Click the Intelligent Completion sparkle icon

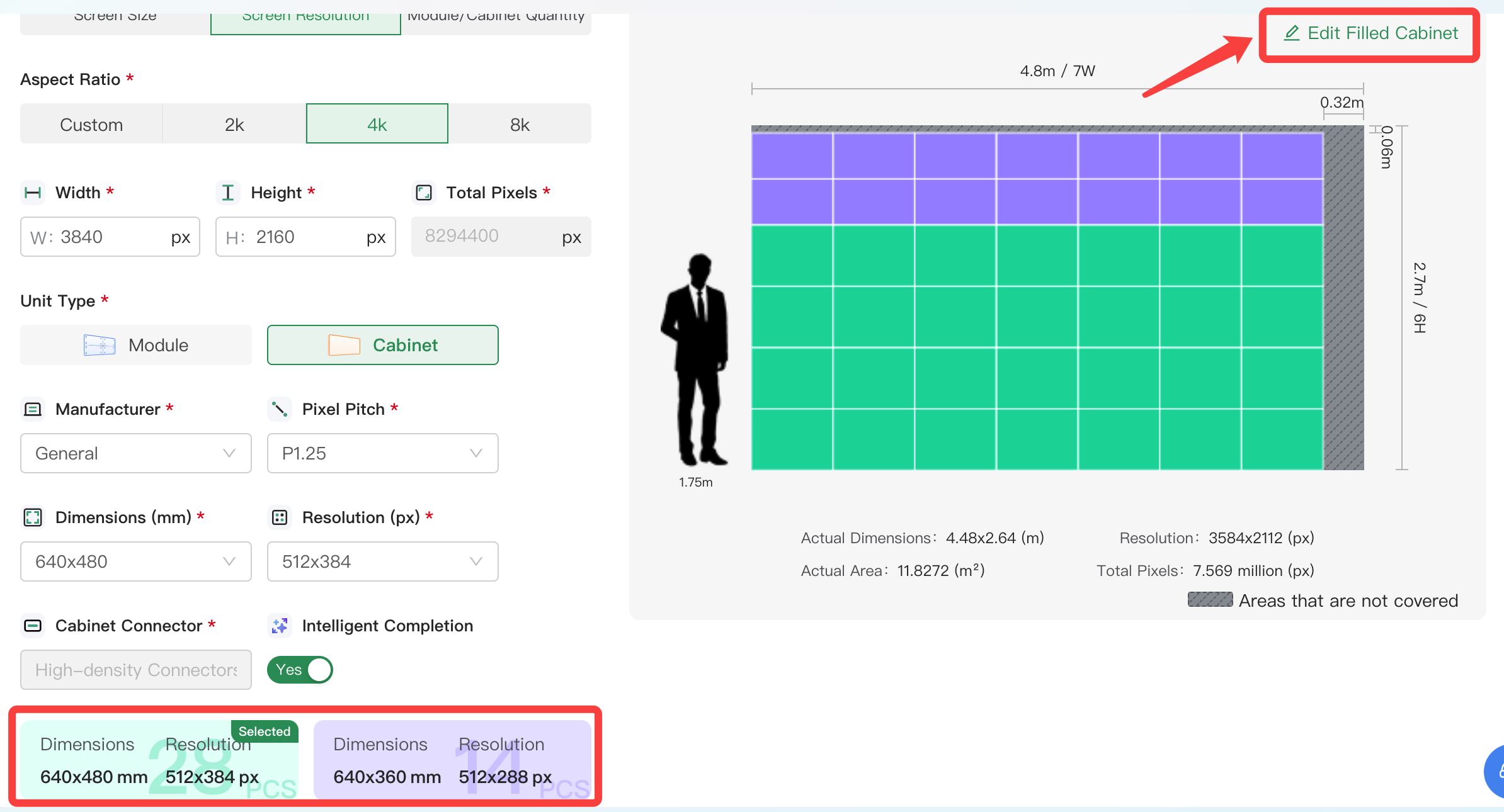click(x=280, y=626)
